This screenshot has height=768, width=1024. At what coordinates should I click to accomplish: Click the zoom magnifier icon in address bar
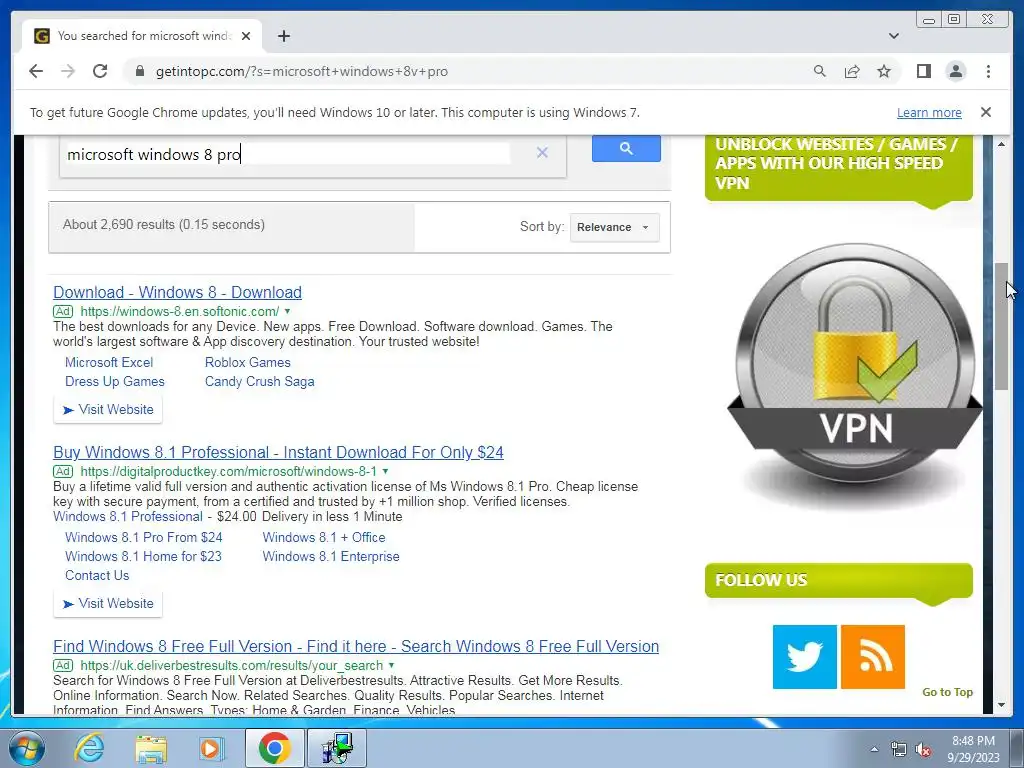point(820,71)
